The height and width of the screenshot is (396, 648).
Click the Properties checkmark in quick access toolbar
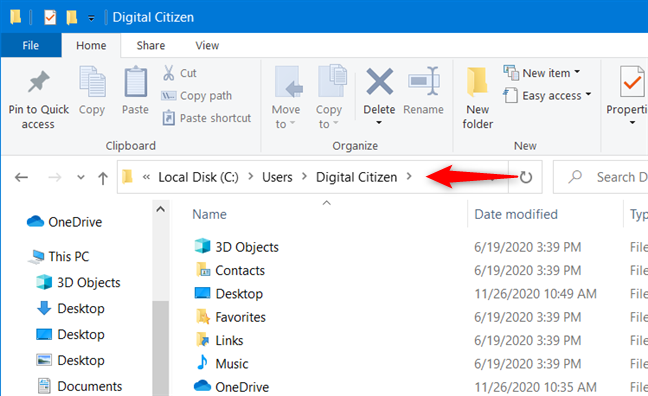pyautogui.click(x=50, y=17)
